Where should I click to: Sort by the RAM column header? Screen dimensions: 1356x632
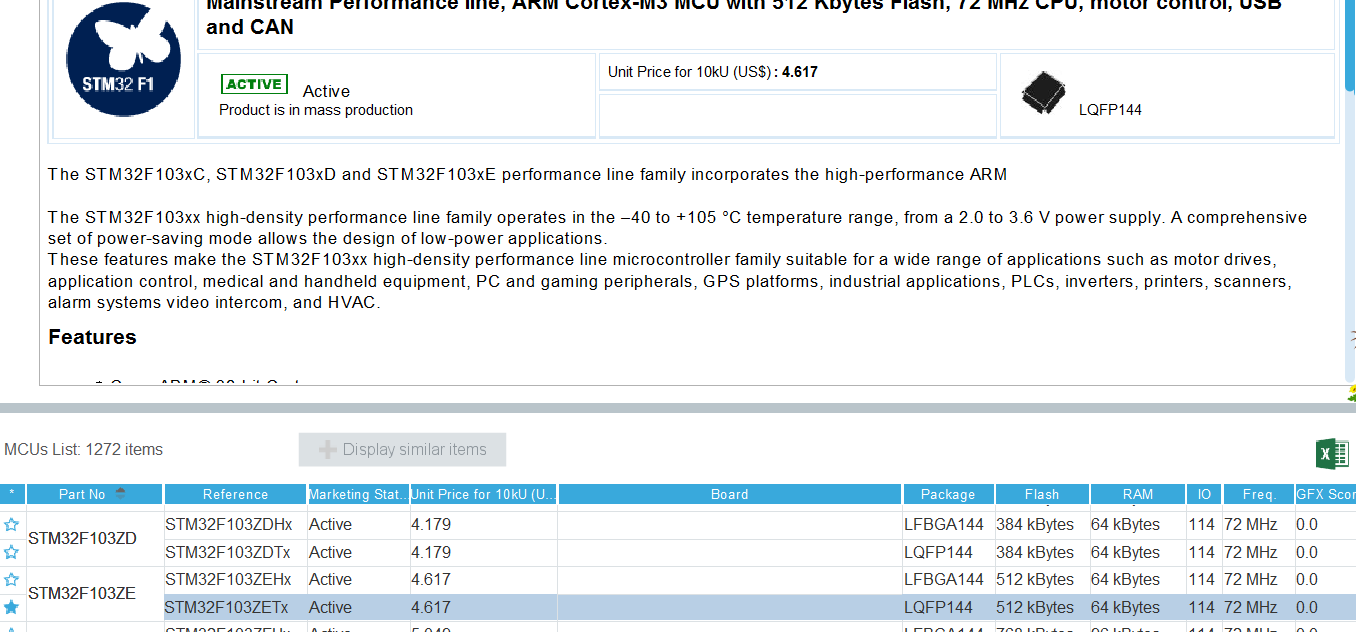1137,494
